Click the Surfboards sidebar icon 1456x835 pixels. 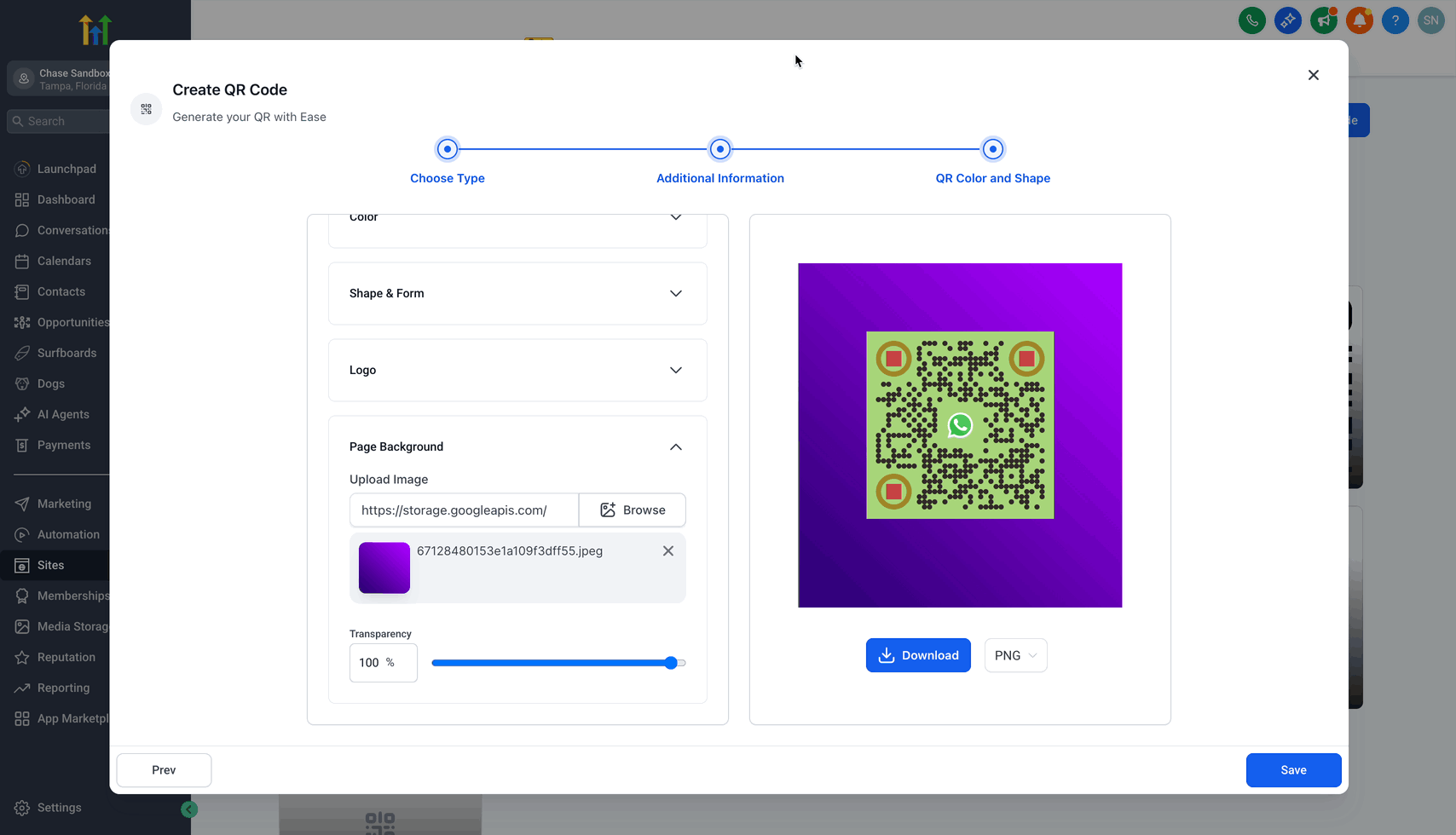pyautogui.click(x=22, y=353)
